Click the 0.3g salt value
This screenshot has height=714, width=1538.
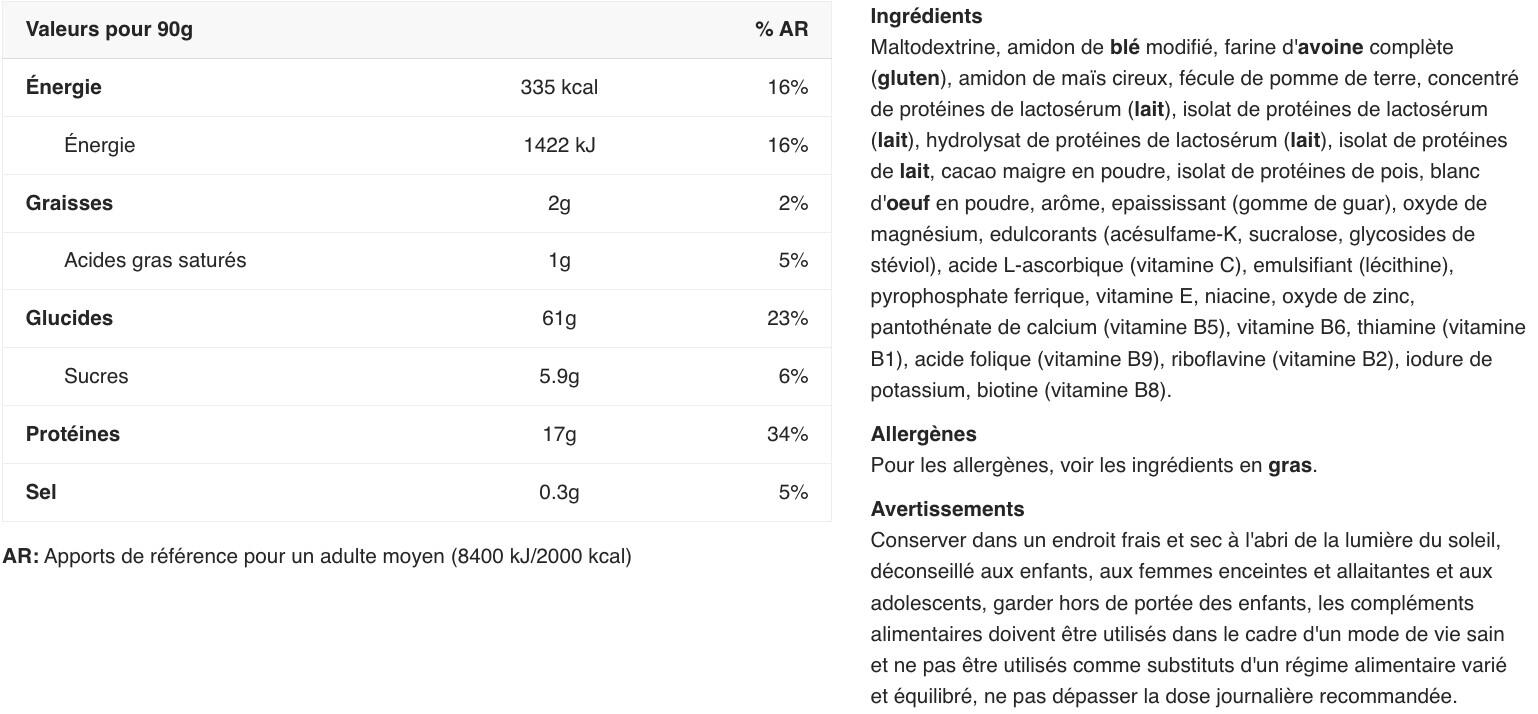pyautogui.click(x=559, y=492)
